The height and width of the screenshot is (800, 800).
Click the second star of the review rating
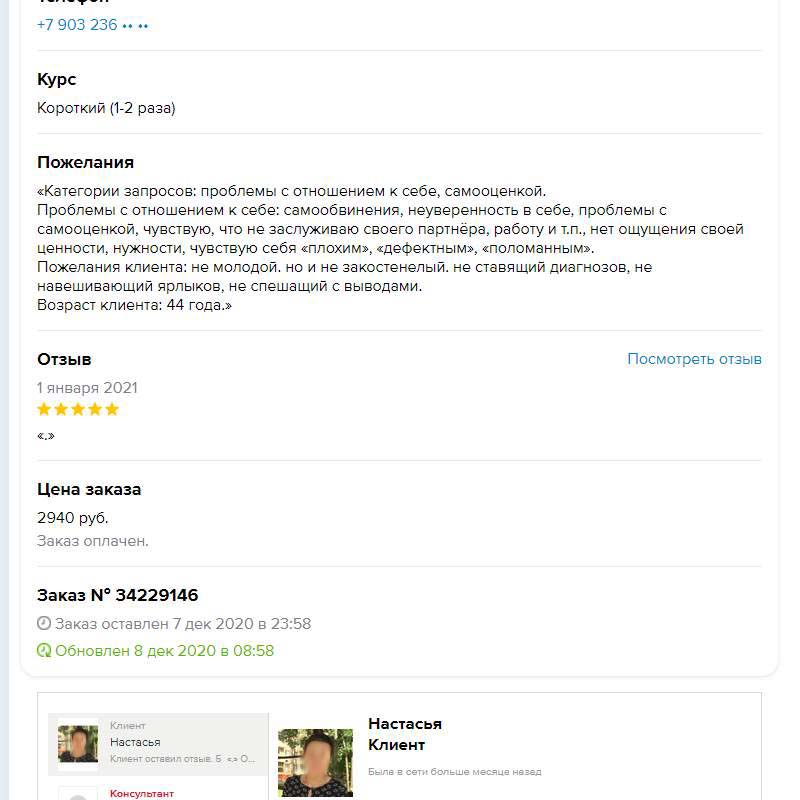click(x=60, y=408)
